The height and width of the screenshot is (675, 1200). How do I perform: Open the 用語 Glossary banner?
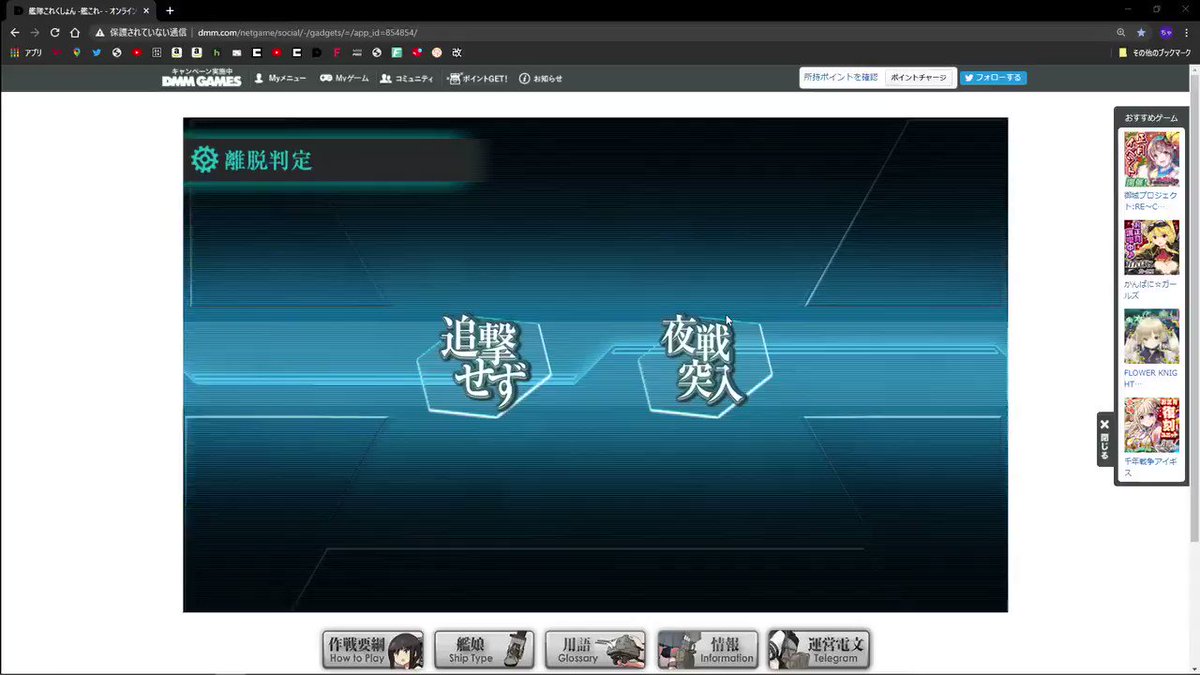click(595, 649)
